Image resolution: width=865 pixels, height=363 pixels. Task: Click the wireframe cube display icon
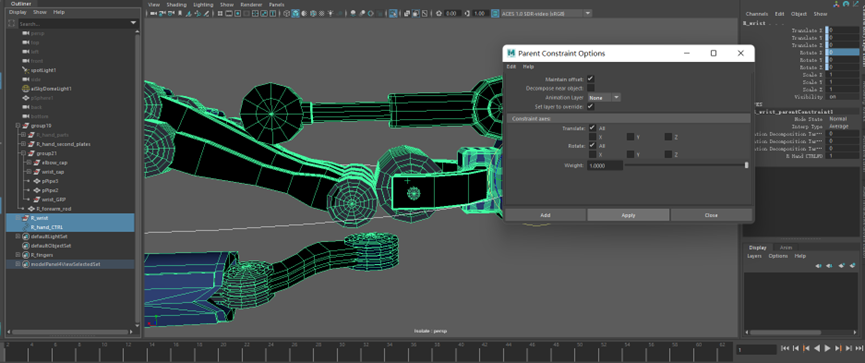coord(286,13)
